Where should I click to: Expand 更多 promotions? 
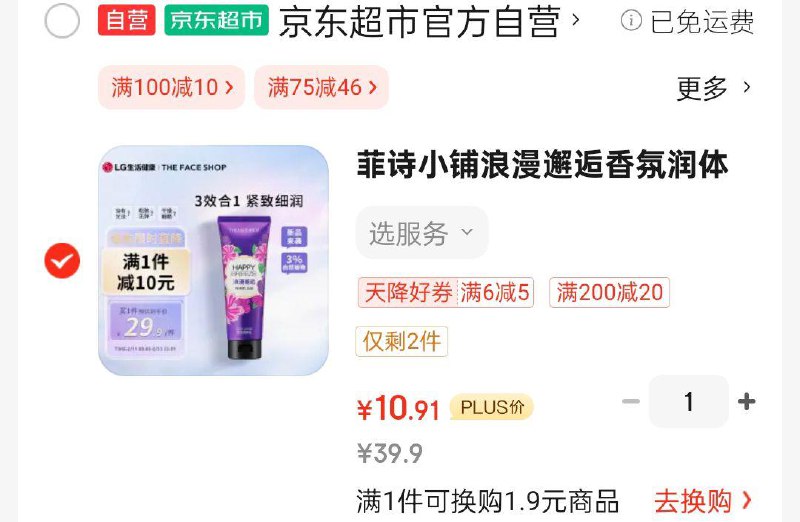713,88
